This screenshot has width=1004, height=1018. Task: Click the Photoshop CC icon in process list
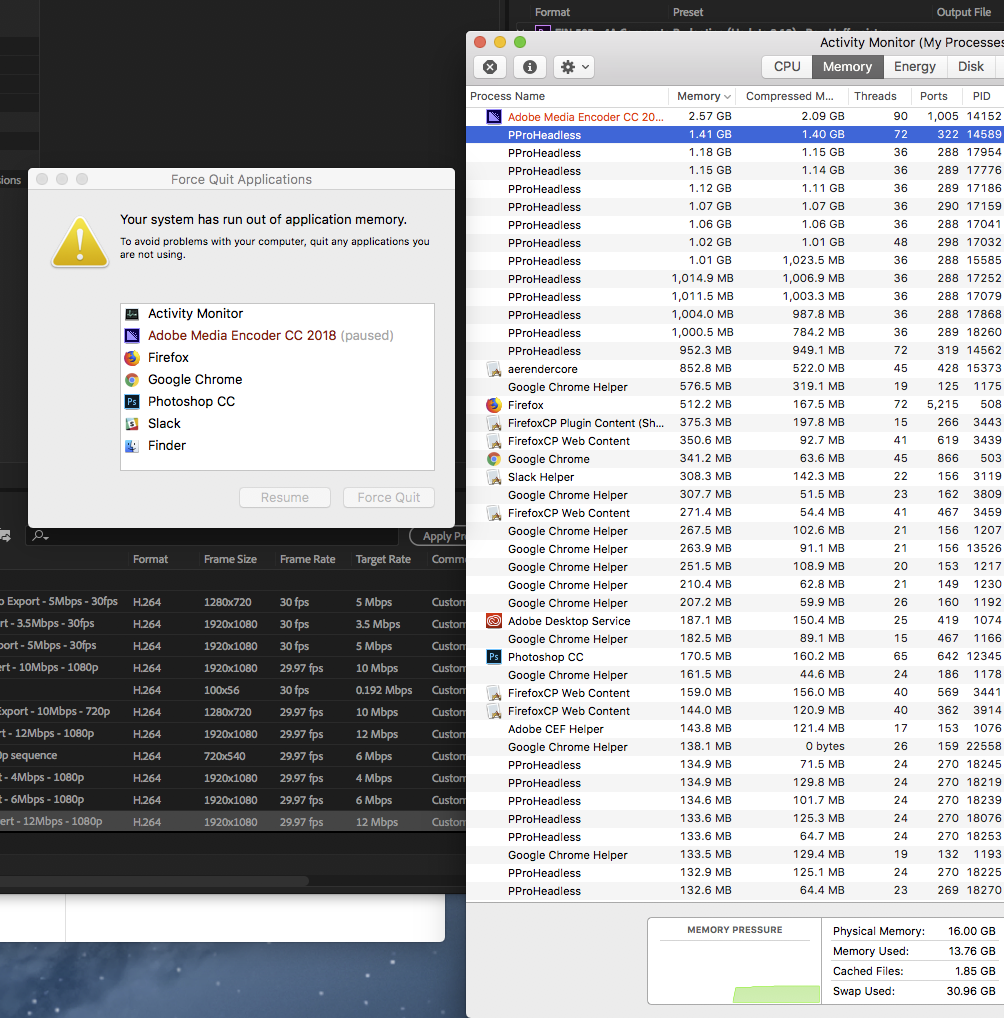(x=494, y=657)
